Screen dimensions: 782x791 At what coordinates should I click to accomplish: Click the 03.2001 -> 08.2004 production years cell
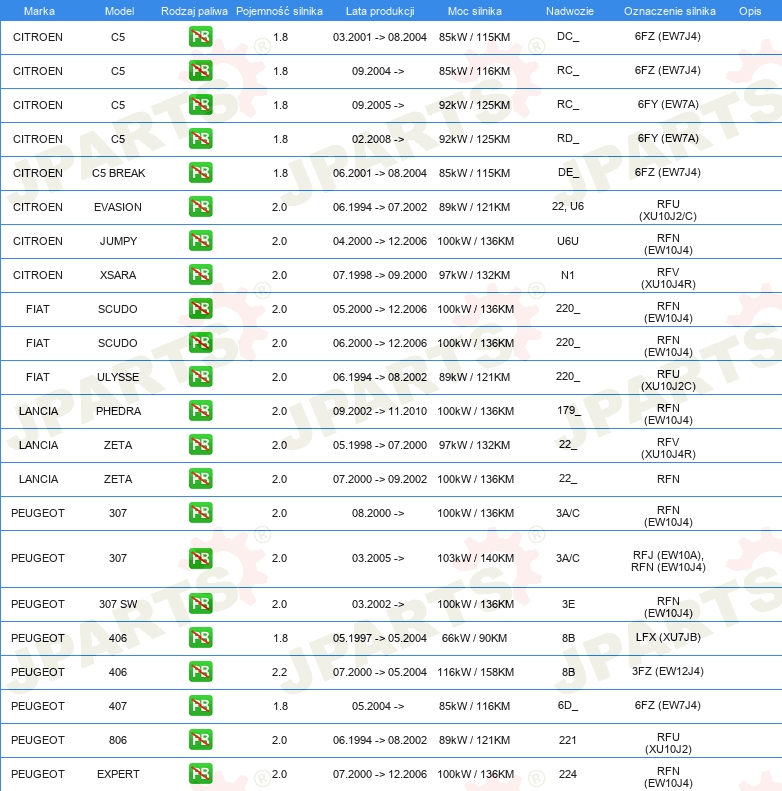click(379, 37)
